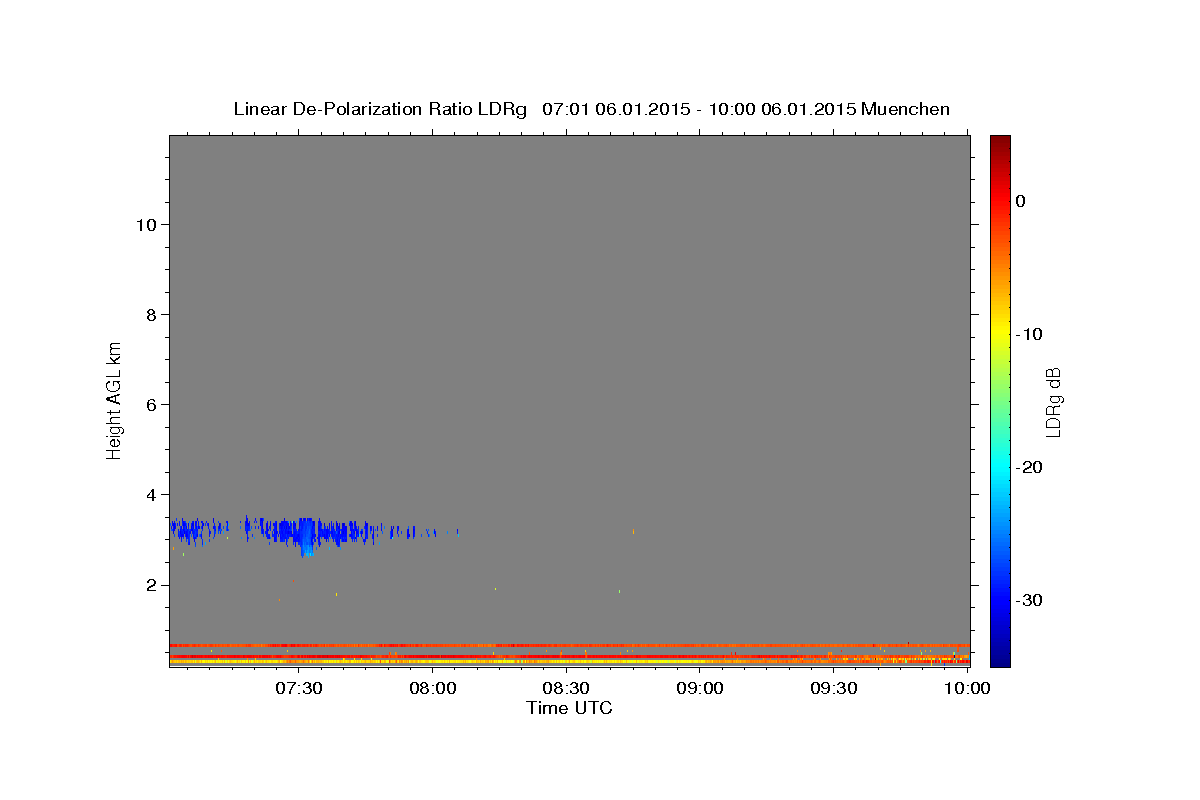Pick the dark blue bottom of colorbar

click(1000, 659)
